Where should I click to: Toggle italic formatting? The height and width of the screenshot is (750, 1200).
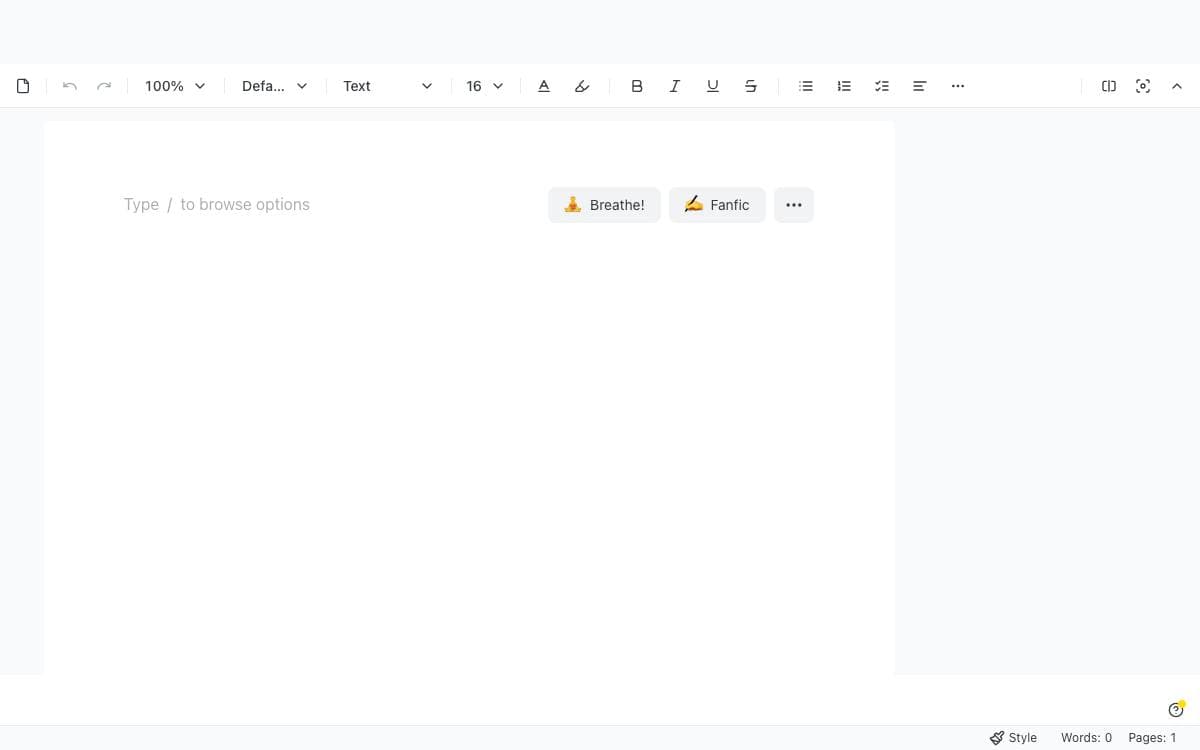point(675,86)
